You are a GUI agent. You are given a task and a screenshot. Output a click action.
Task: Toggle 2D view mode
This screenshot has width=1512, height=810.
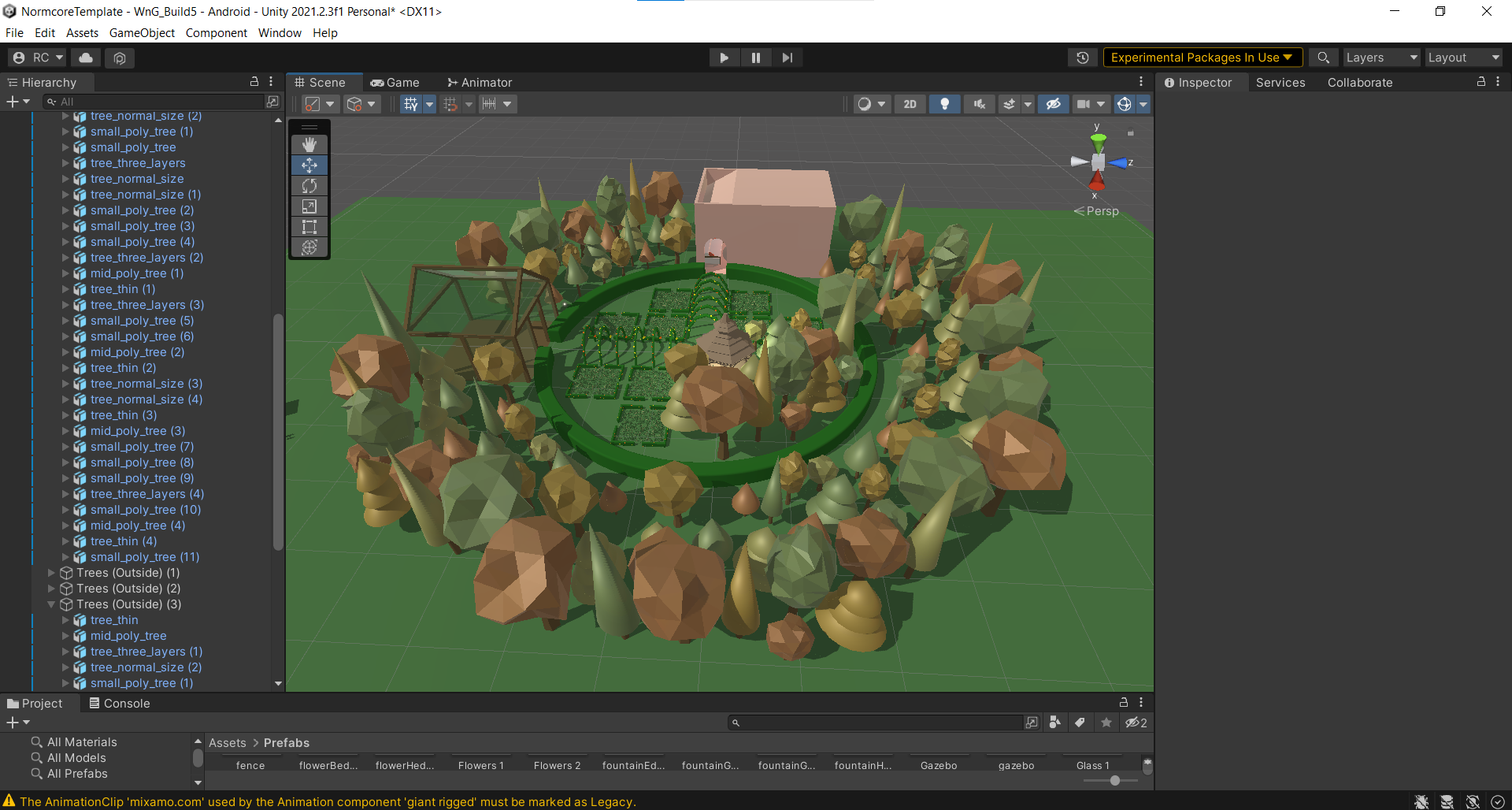tap(910, 104)
